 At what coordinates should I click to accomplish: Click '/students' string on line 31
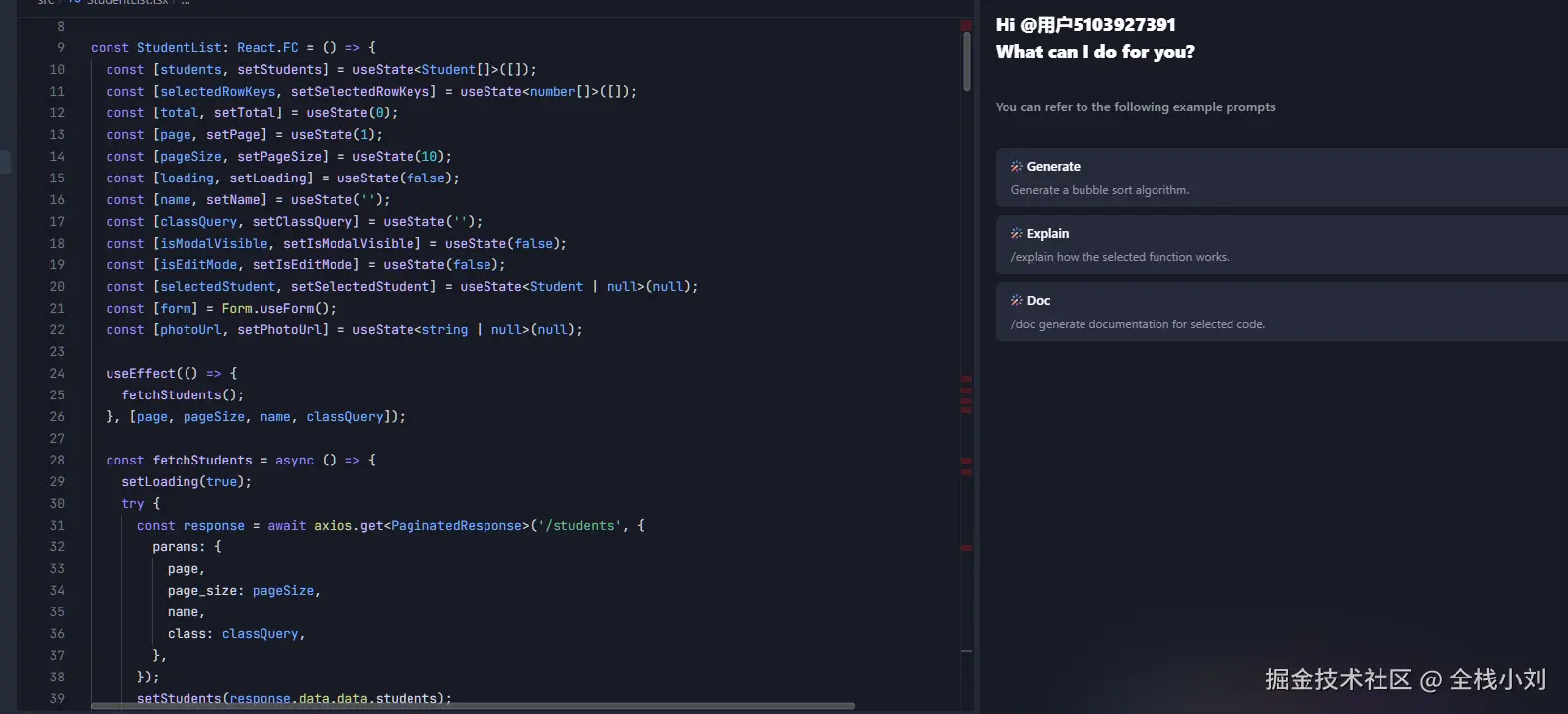click(579, 525)
